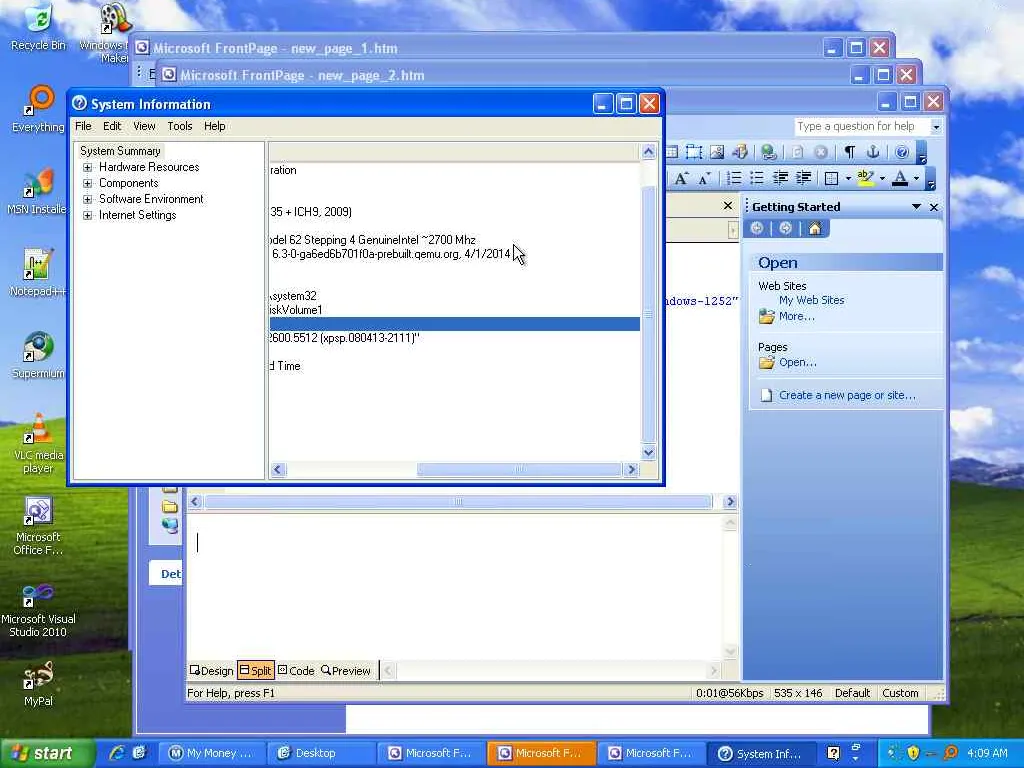This screenshot has width=1024, height=768.
Task: Click the anchor Show Layer Anchors icon
Action: point(872,152)
